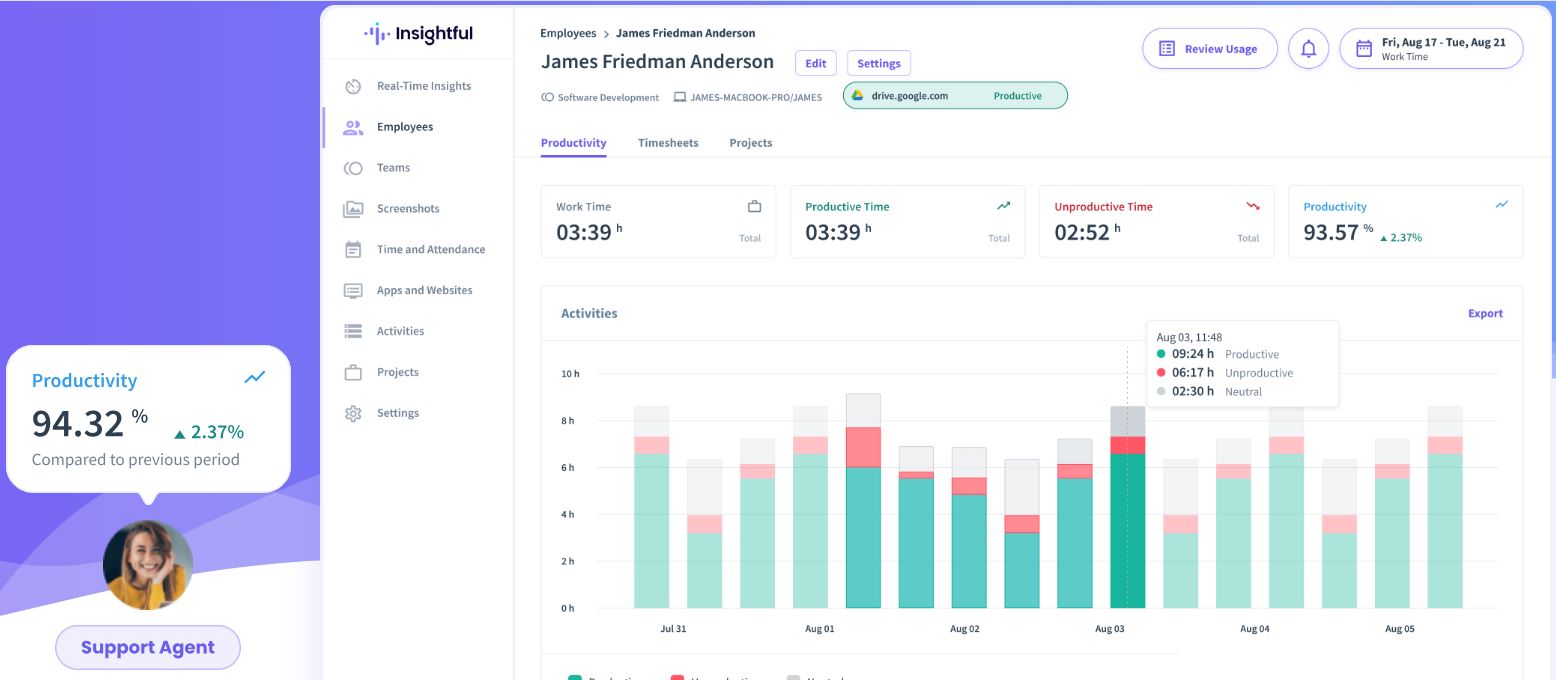Click the notification bell icon
The width and height of the screenshot is (1556, 680).
pos(1308,49)
